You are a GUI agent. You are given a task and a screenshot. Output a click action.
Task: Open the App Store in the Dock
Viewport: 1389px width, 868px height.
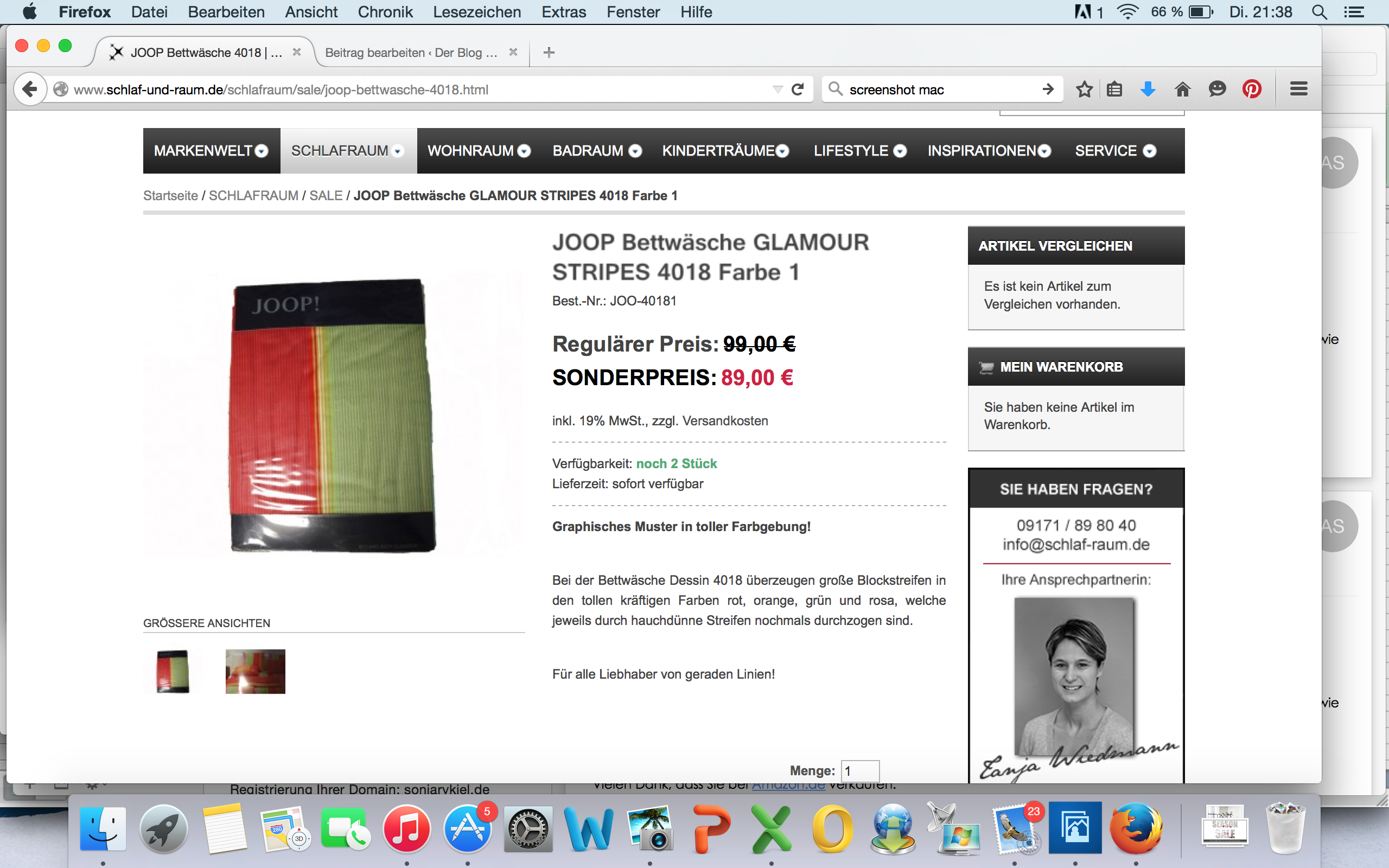click(467, 828)
